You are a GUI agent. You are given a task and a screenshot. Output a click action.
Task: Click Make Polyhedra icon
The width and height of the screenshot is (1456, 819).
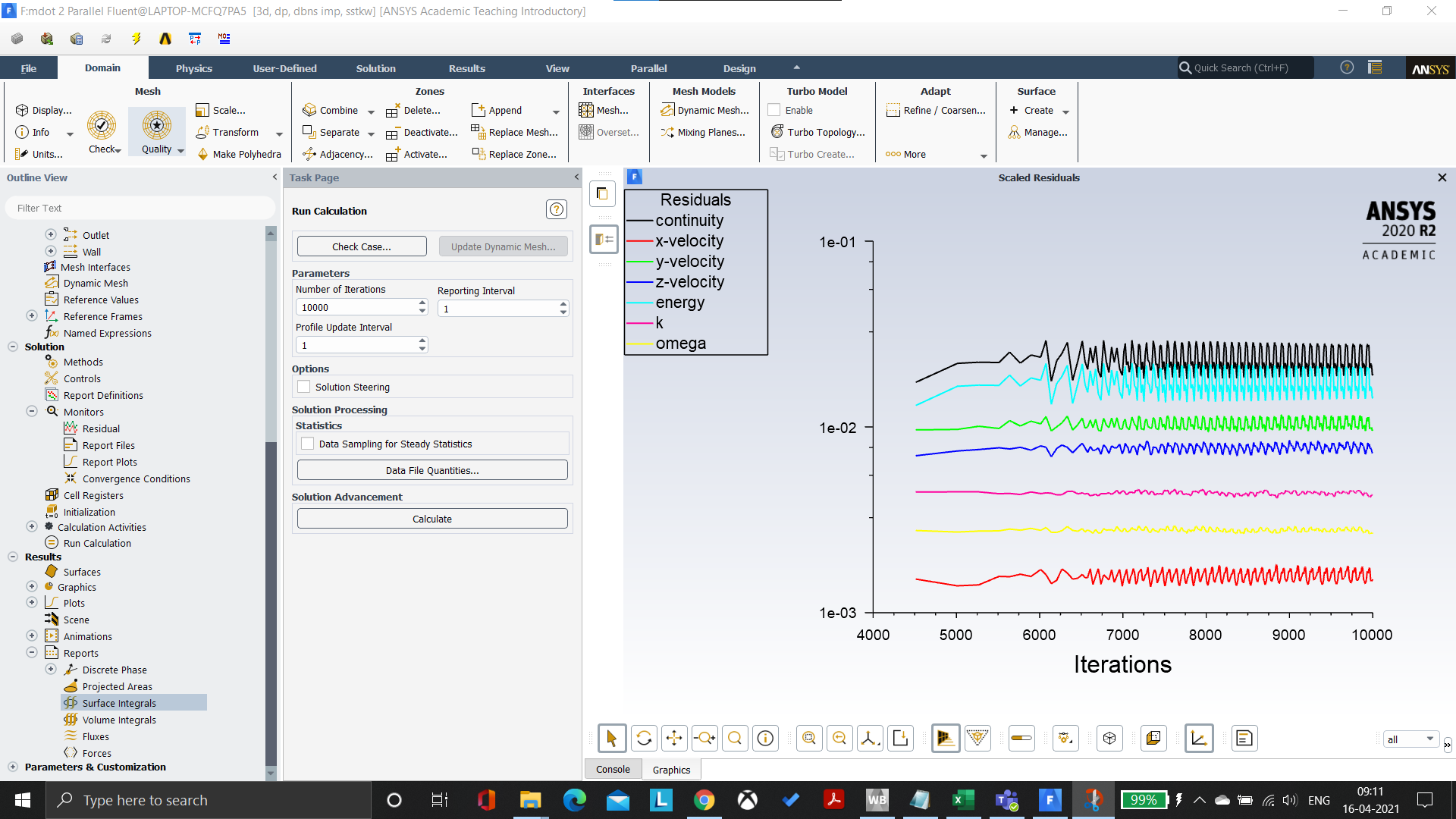[202, 154]
